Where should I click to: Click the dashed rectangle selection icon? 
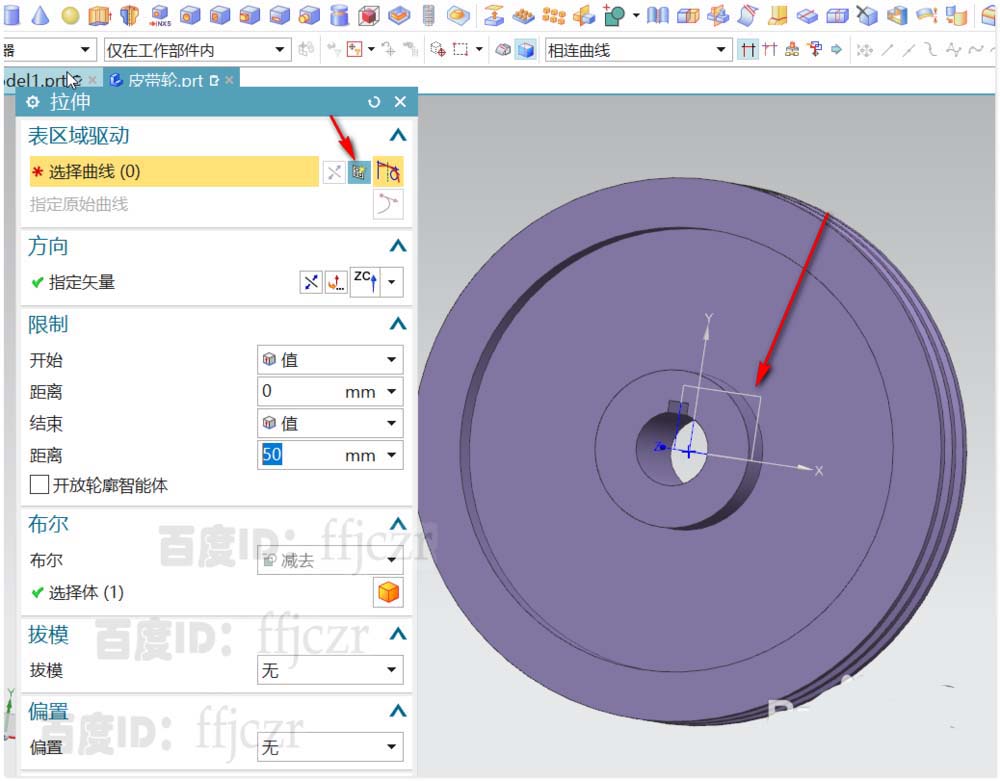click(460, 49)
